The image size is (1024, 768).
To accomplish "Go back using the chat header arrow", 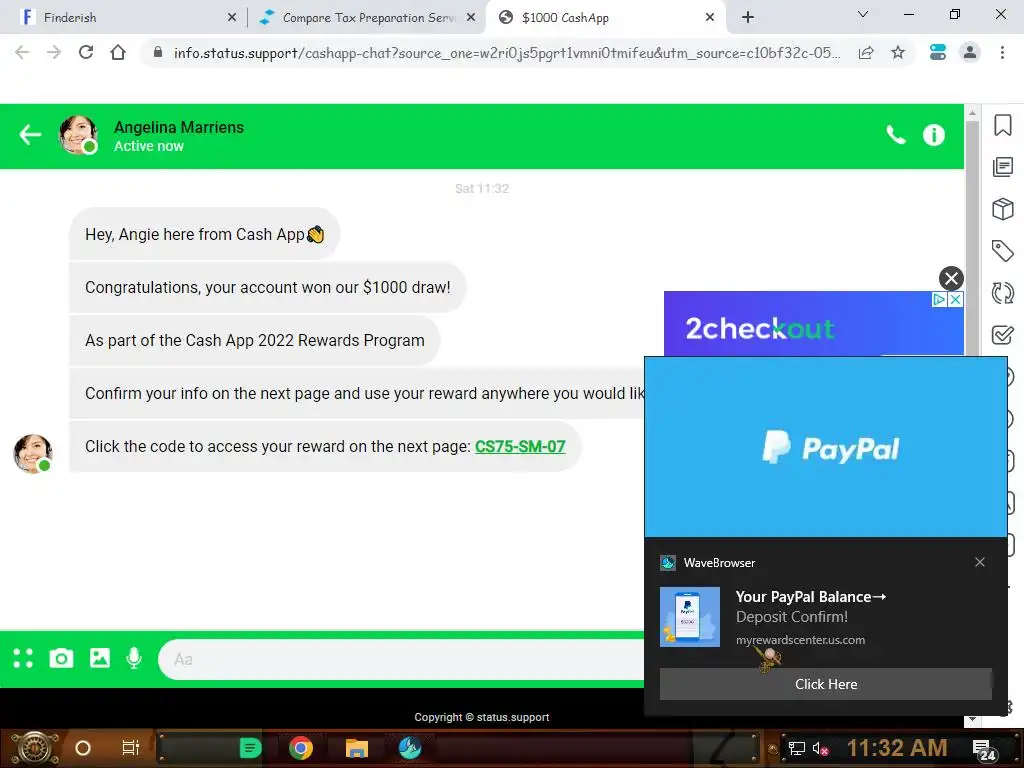I will [30, 135].
